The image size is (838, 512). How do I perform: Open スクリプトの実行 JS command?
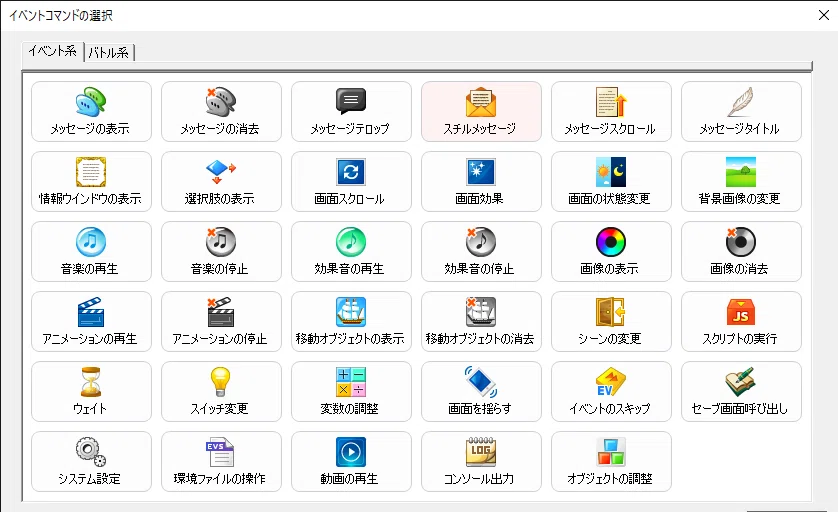(x=741, y=322)
